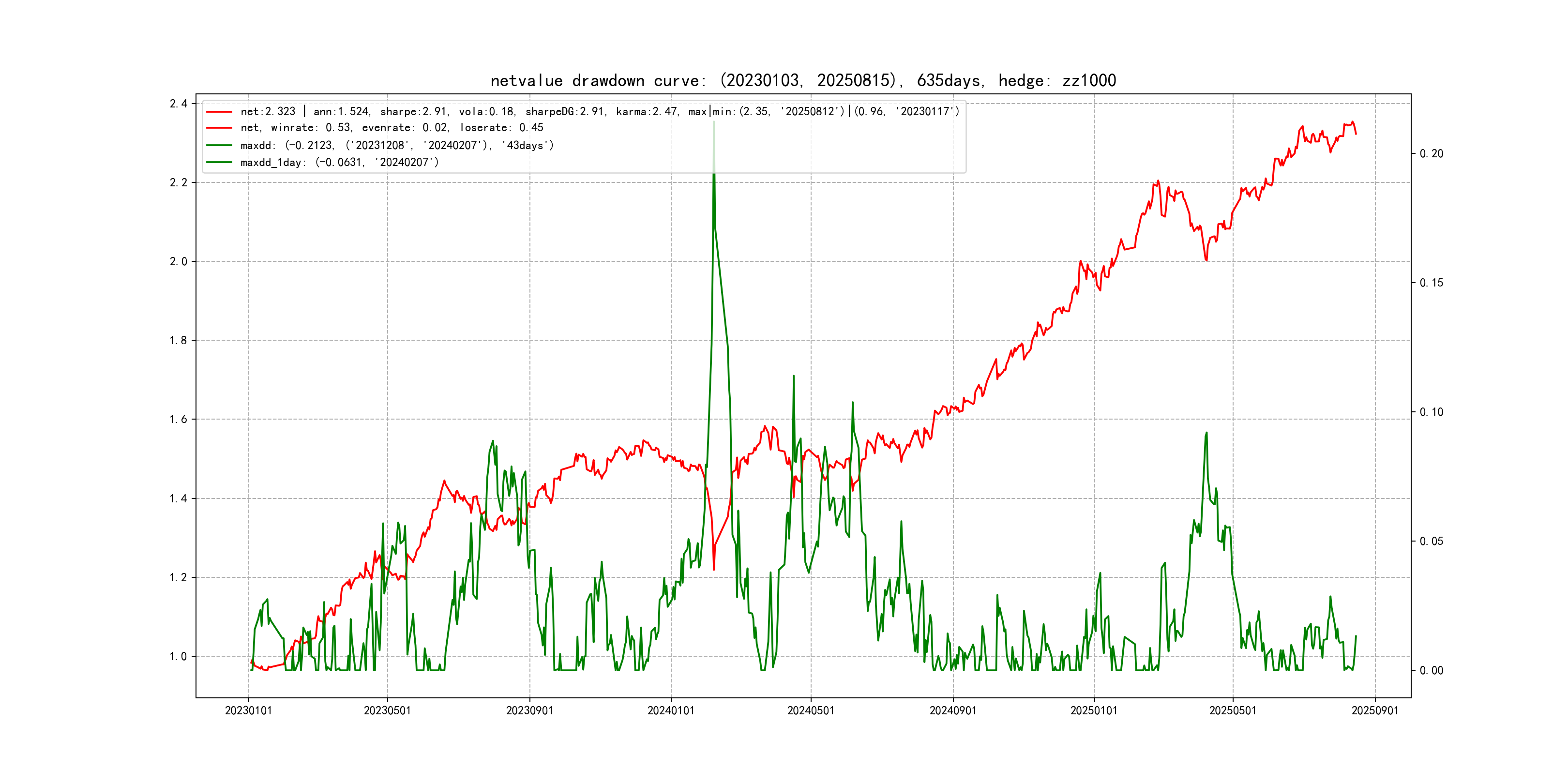Select the 20230101 x-axis date label
The height and width of the screenshot is (784, 1568).
click(x=248, y=710)
